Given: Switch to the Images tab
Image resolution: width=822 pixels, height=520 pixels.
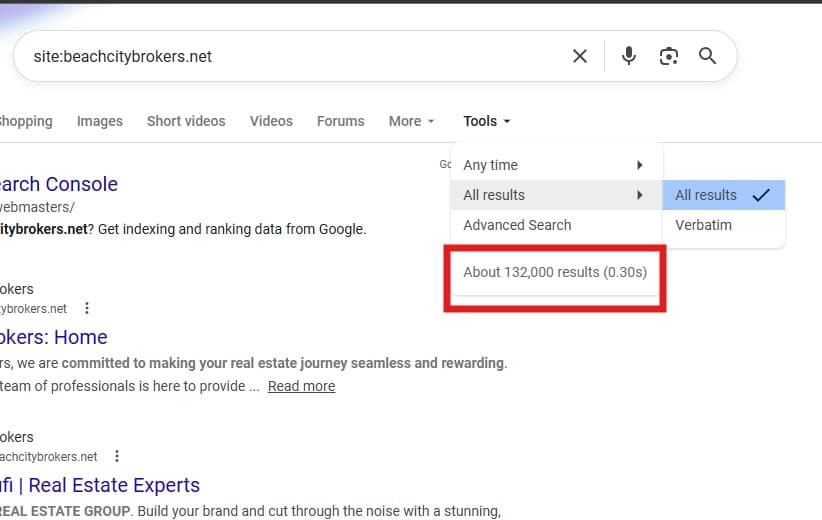Looking at the screenshot, I should point(100,121).
